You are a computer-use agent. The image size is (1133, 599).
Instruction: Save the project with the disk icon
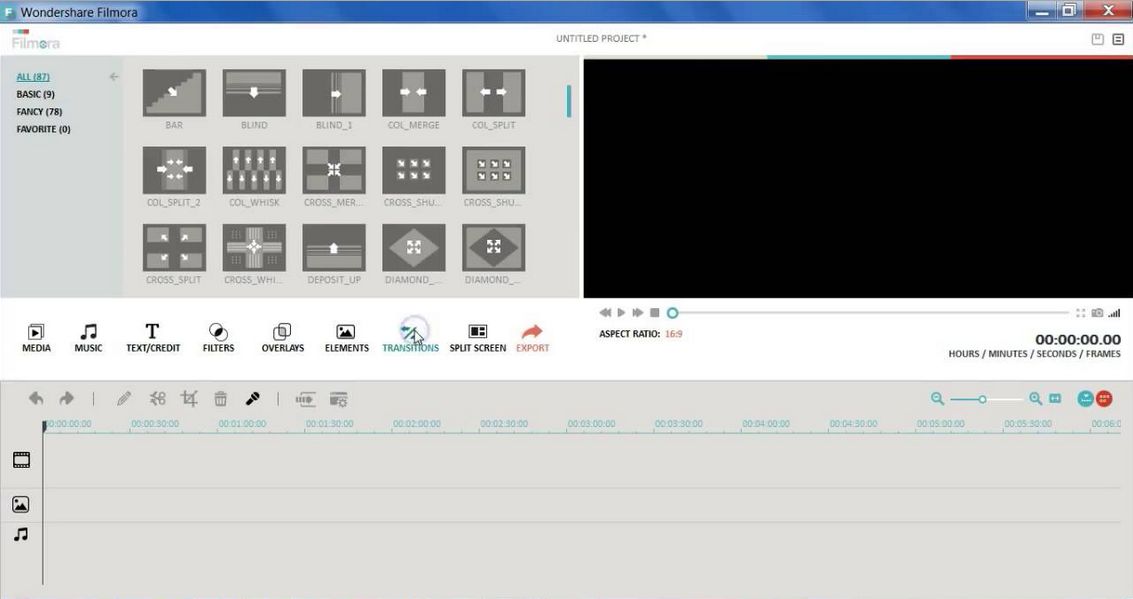point(1096,38)
